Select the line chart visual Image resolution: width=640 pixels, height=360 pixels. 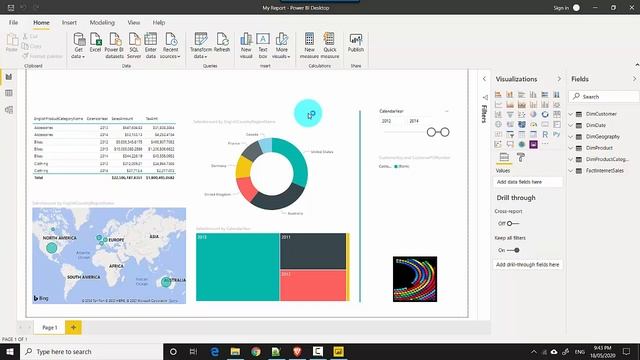pyautogui.click(x=498, y=104)
